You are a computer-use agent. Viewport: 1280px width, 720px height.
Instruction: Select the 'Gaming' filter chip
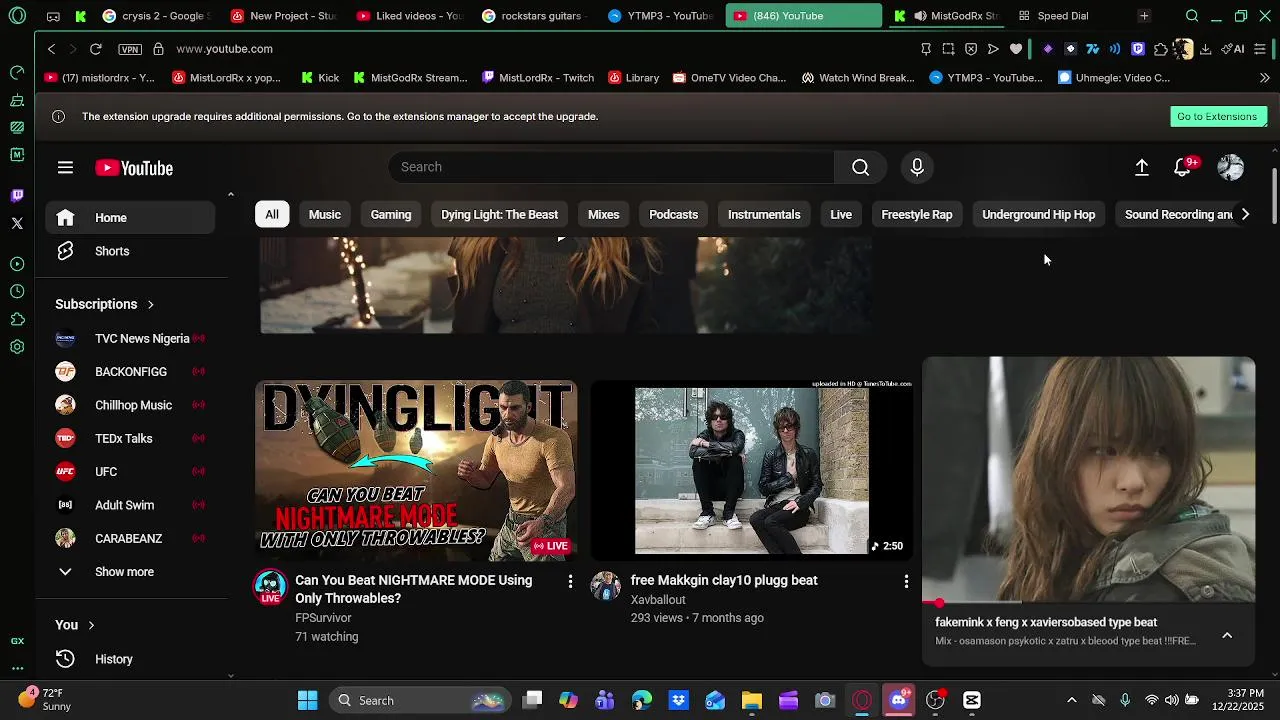point(391,214)
